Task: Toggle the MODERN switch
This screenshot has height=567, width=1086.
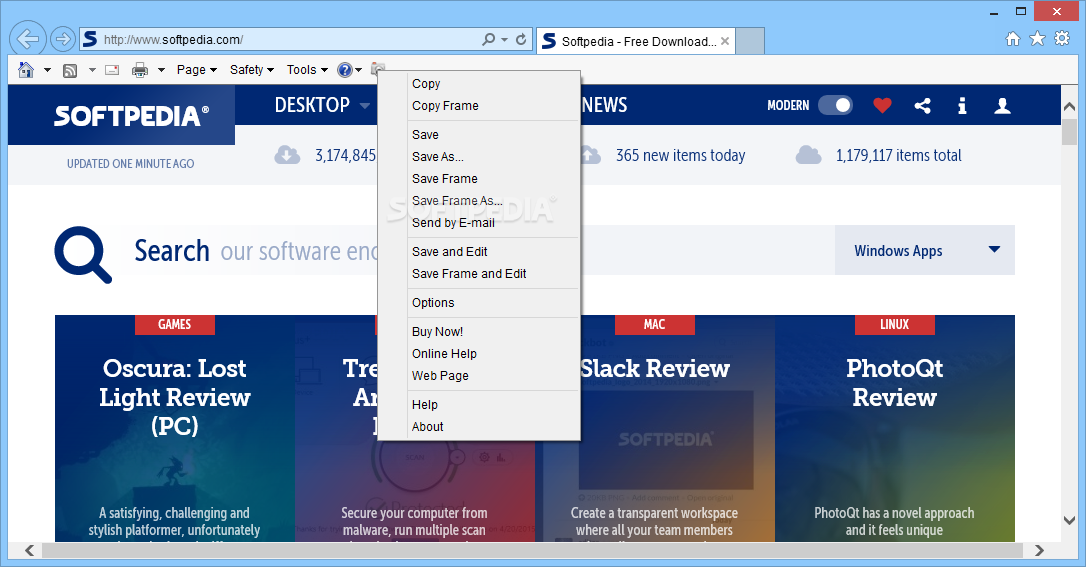Action: pyautogui.click(x=835, y=105)
